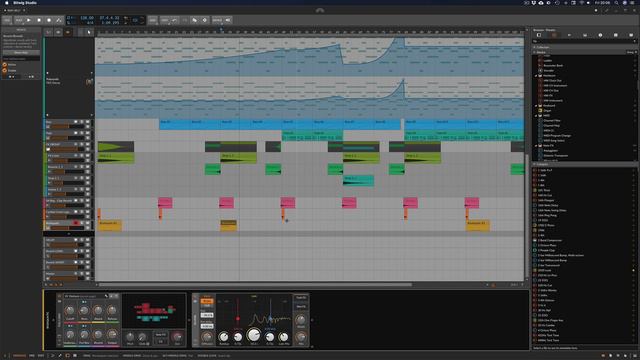Switch to the EDIT view tab
This screenshot has height=360, width=640.
click(x=41, y=356)
